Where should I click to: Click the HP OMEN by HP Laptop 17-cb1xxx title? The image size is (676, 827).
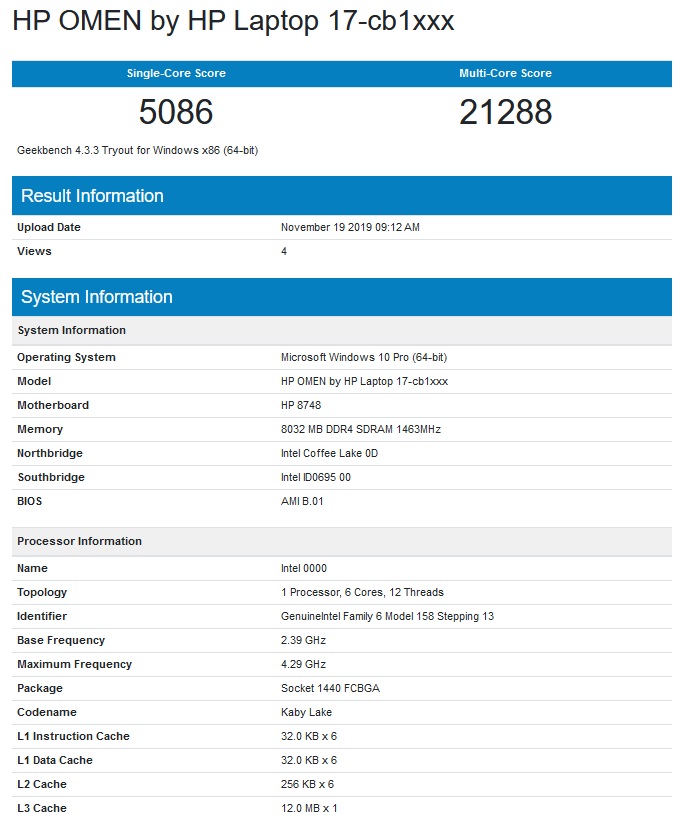pyautogui.click(x=233, y=21)
